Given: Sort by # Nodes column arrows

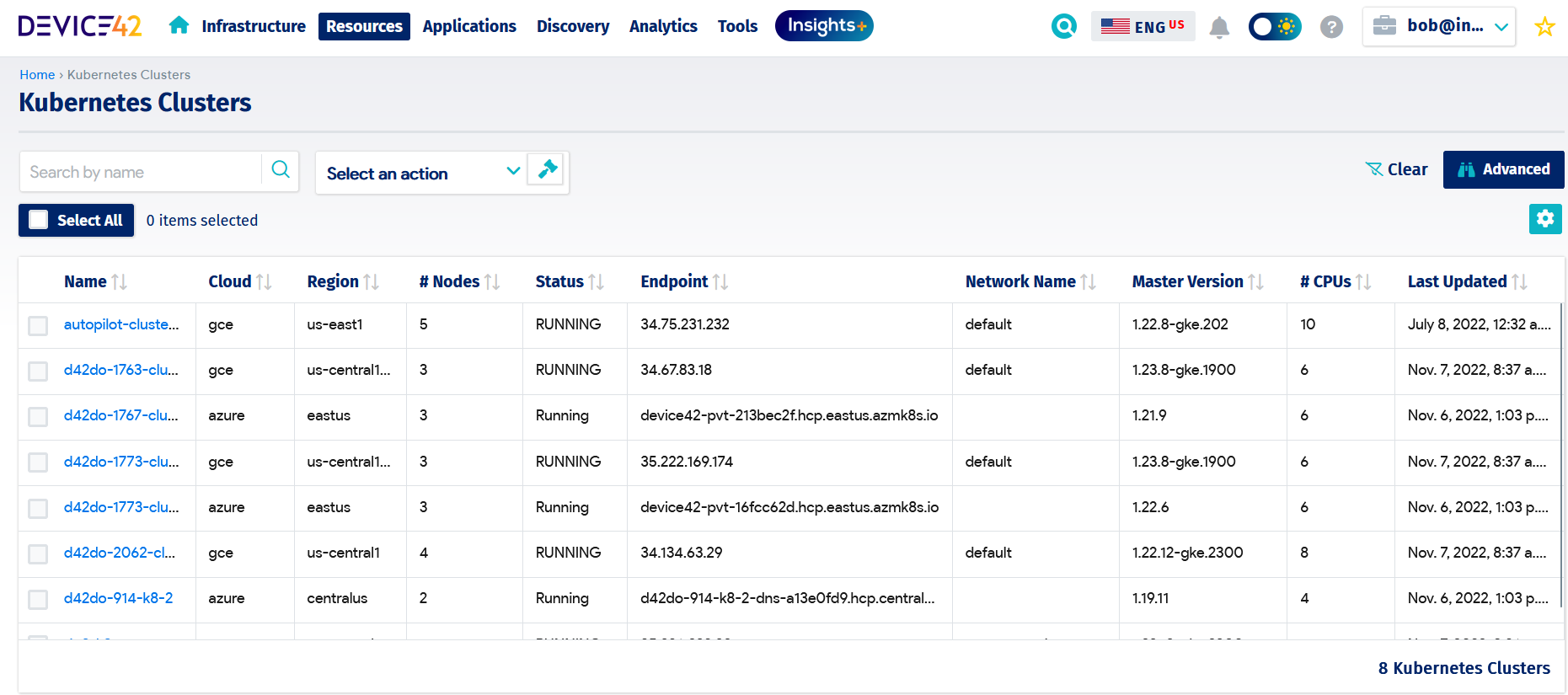Looking at the screenshot, I should (492, 281).
